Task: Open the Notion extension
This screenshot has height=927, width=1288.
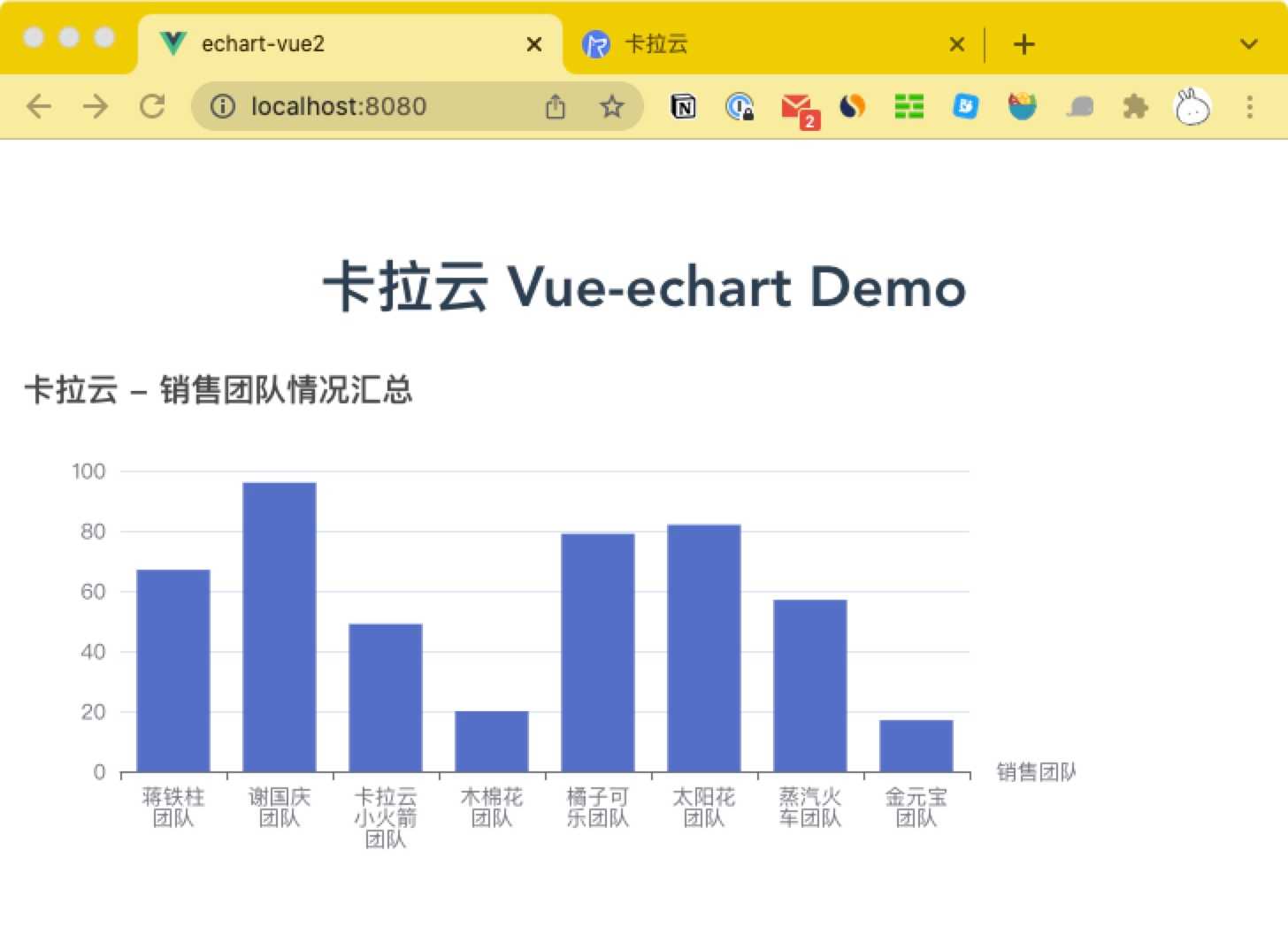Action: point(684,107)
